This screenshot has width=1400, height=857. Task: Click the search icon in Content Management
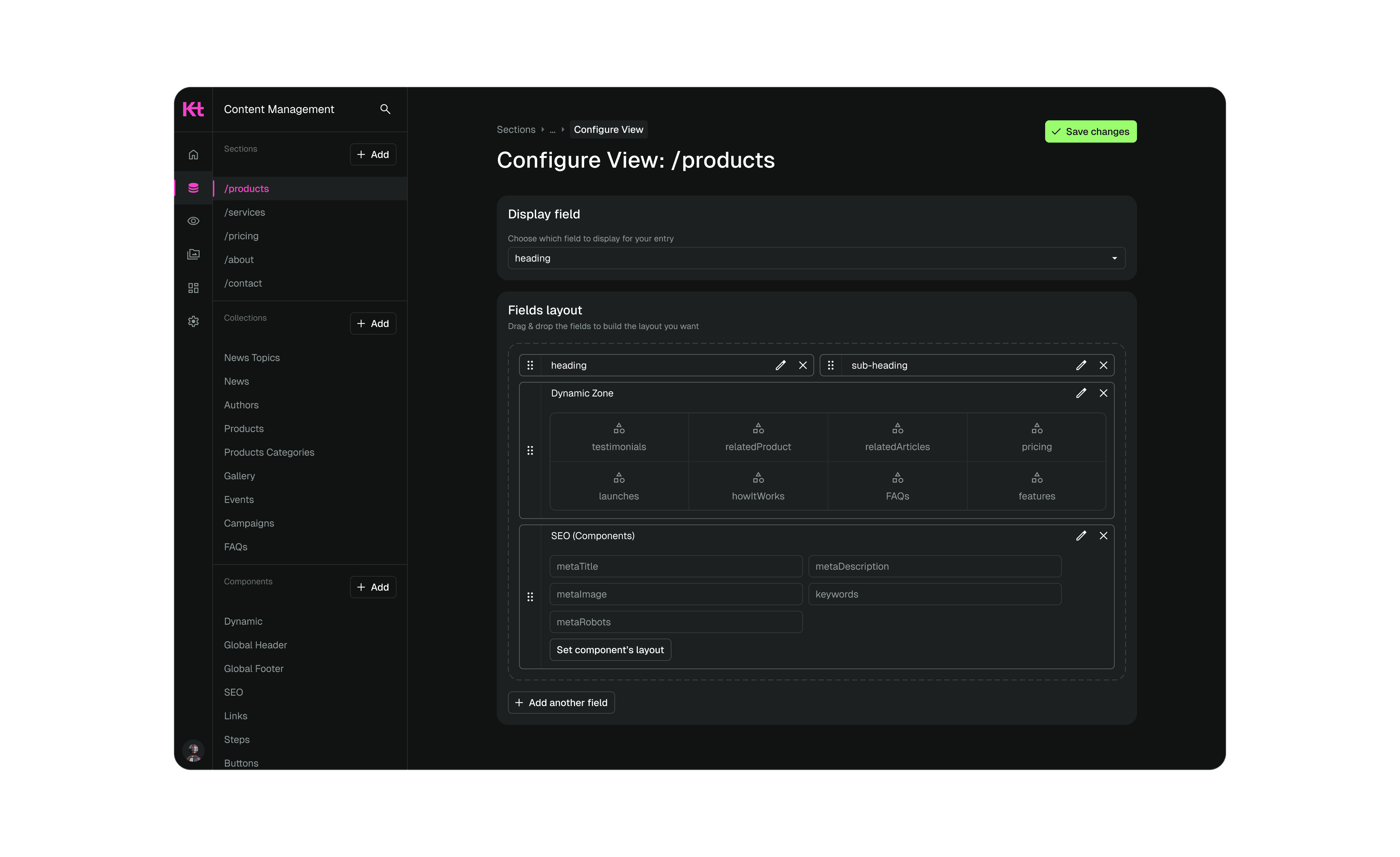pos(385,109)
